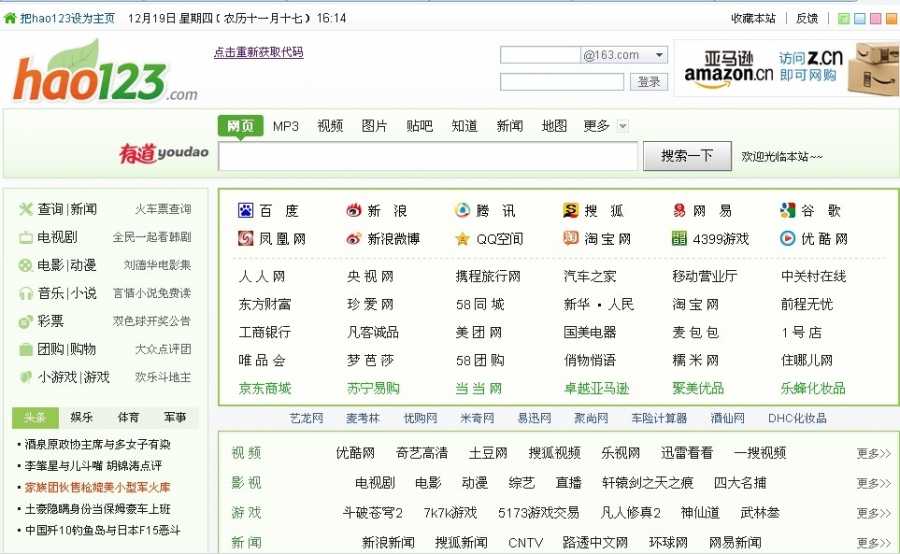Screen dimensions: 900x554
Task: Click the 反馈 feedback link
Action: pos(806,18)
